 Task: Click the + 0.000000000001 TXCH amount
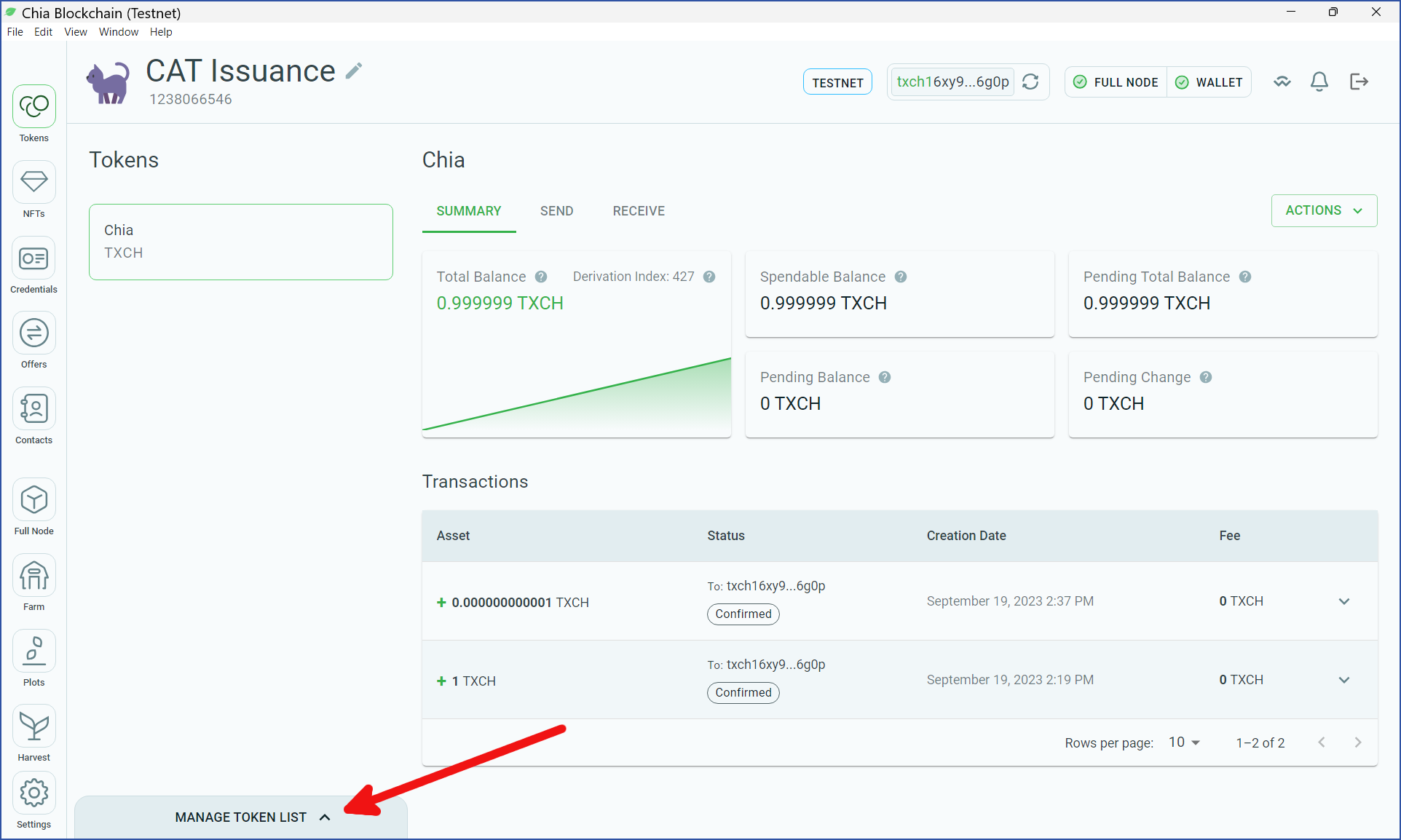pos(513,603)
